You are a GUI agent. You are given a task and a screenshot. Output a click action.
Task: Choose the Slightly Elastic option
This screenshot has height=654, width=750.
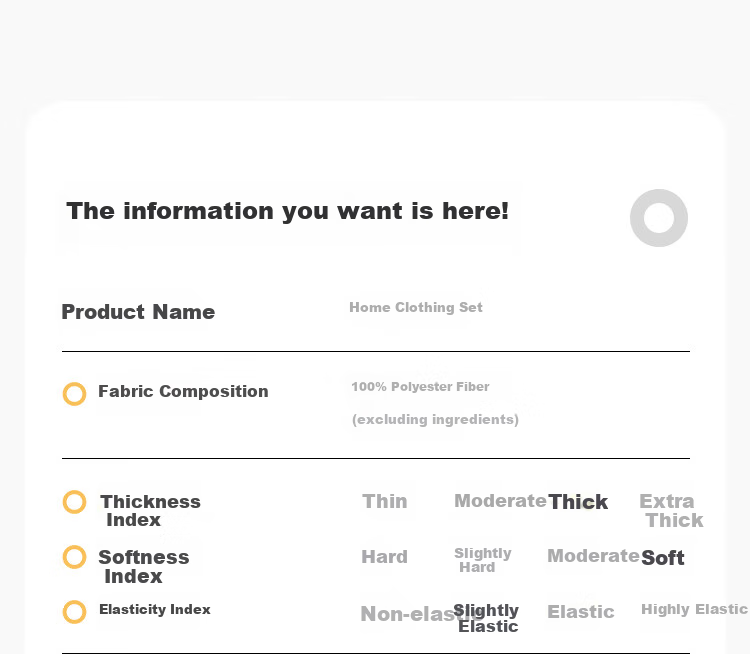tap(486, 618)
